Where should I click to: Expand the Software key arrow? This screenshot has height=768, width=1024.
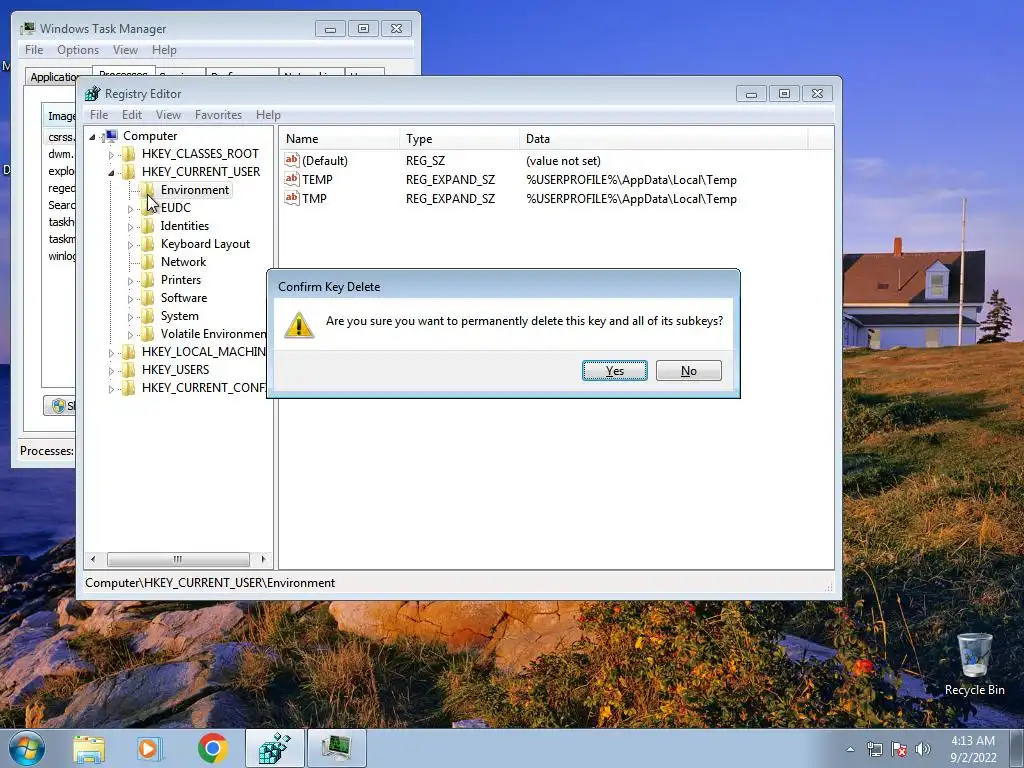click(x=130, y=298)
